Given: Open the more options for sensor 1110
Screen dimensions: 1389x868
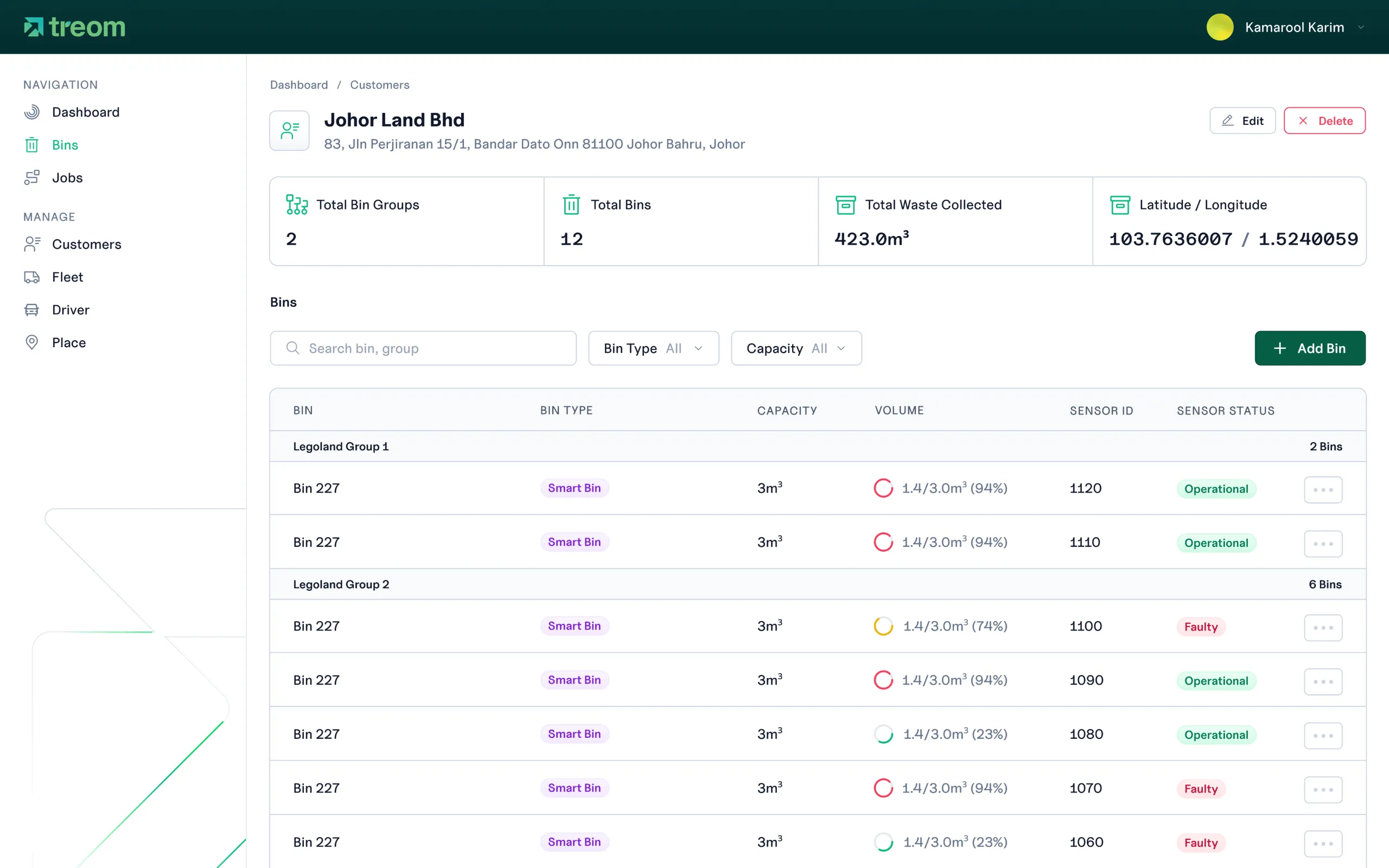Looking at the screenshot, I should [x=1323, y=544].
